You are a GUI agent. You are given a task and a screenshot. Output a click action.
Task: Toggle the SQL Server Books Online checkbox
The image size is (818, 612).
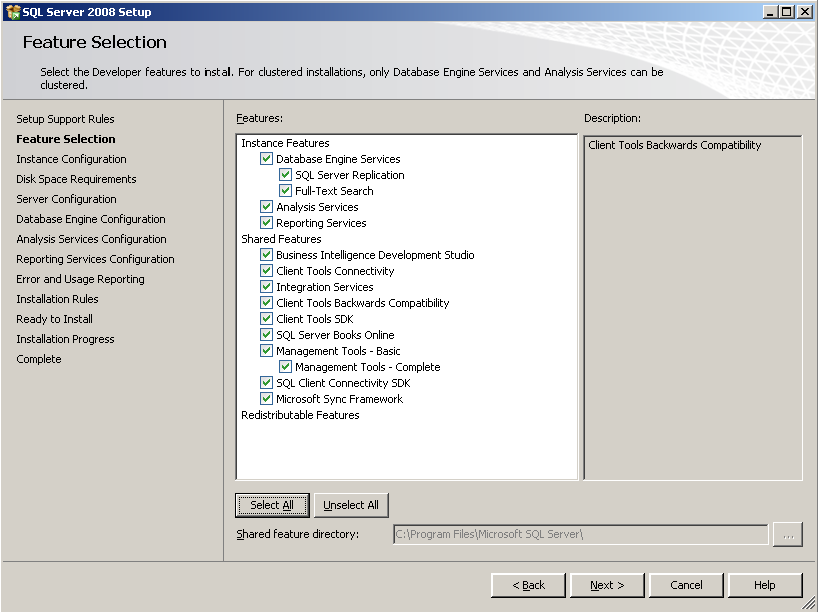pos(266,334)
